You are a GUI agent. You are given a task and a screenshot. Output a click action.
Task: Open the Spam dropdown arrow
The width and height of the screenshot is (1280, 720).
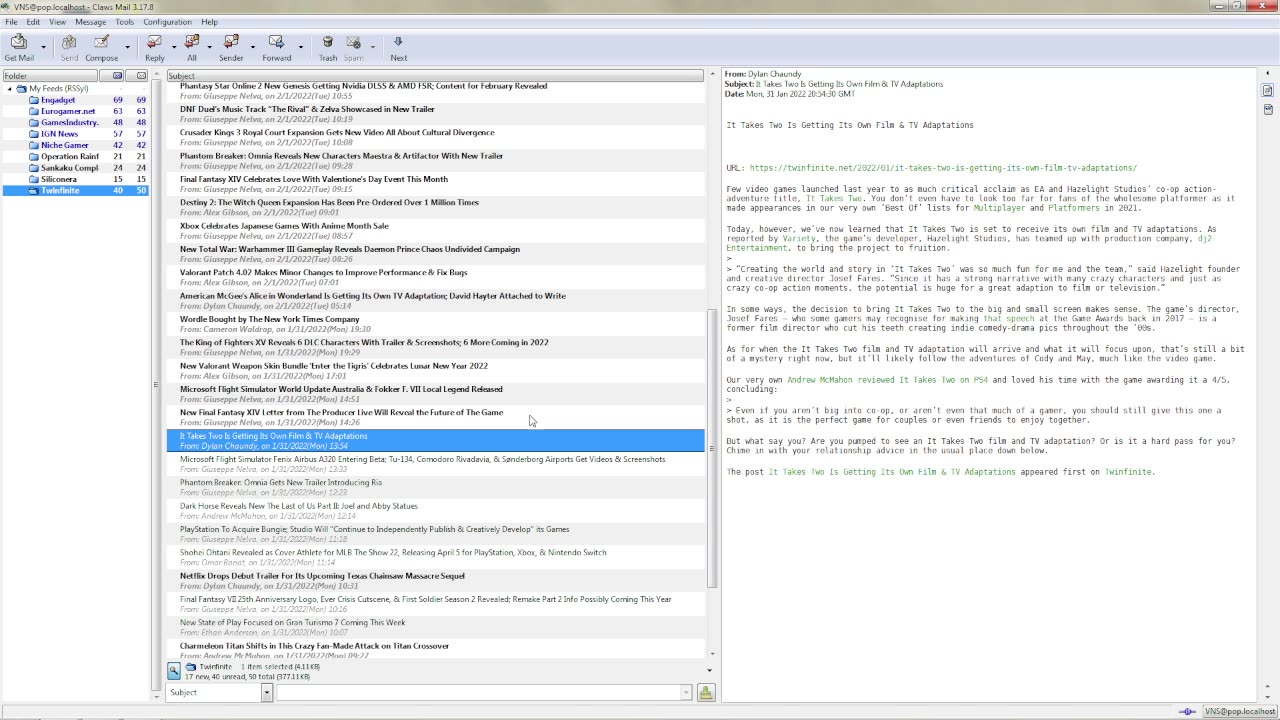coord(373,47)
